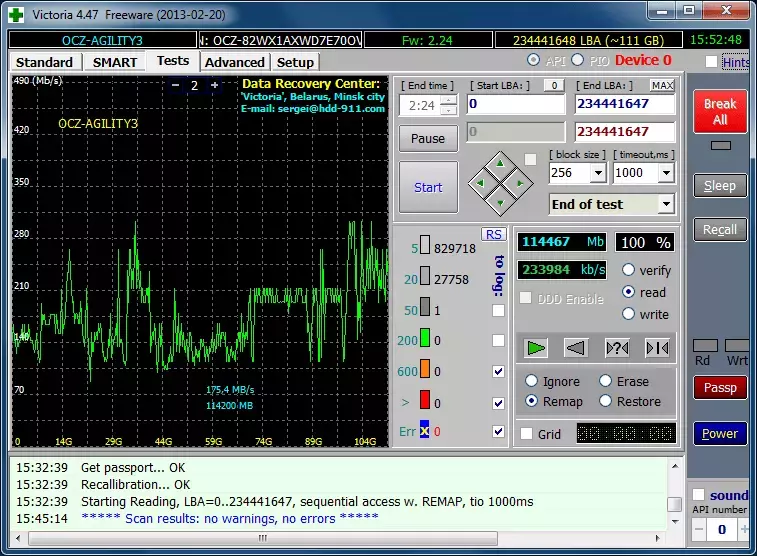The image size is (757, 556).
Task: Select the butterfly seek test button
Action: [657, 348]
